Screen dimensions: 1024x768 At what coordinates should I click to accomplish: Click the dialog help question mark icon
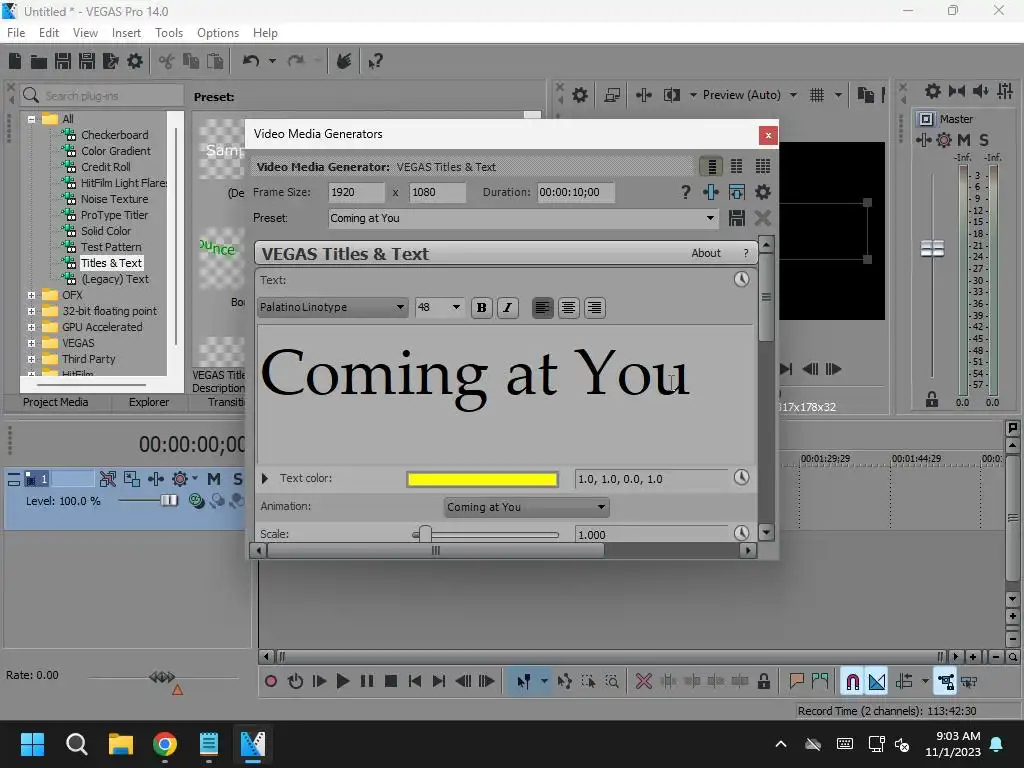pyautogui.click(x=685, y=192)
